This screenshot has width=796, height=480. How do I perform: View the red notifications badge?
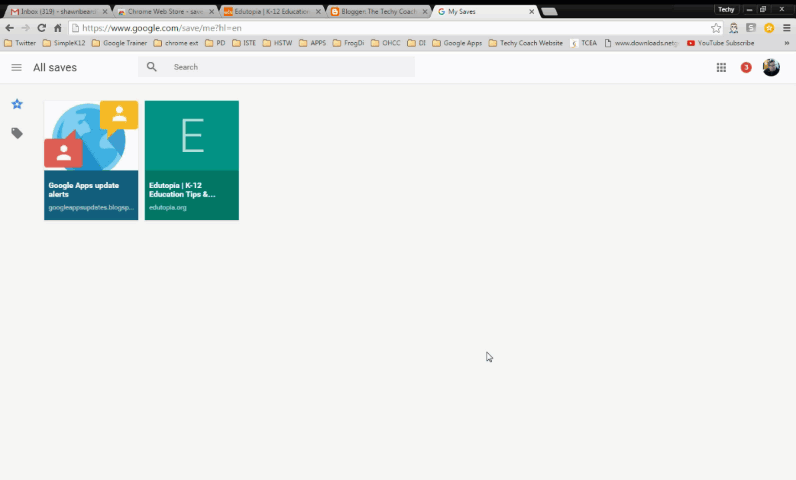tap(746, 67)
